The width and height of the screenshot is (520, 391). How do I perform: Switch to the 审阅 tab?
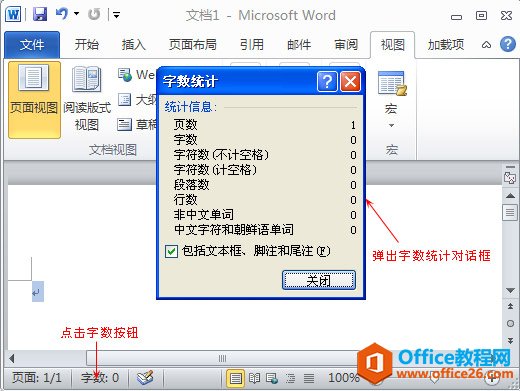pyautogui.click(x=346, y=44)
